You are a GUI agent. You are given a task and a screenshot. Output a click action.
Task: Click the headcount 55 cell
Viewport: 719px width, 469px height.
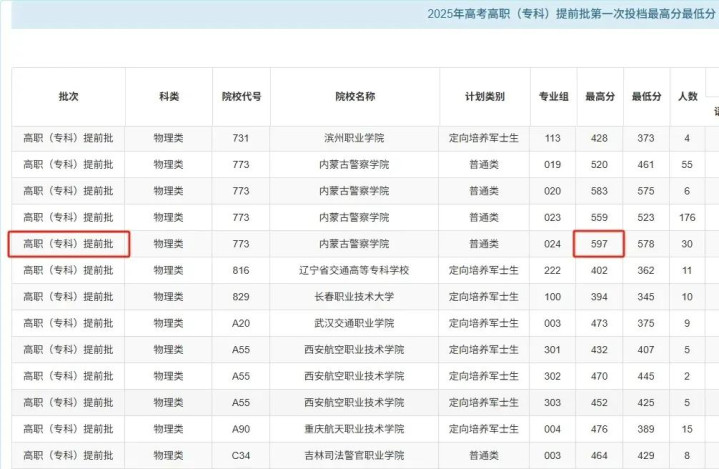click(x=687, y=165)
